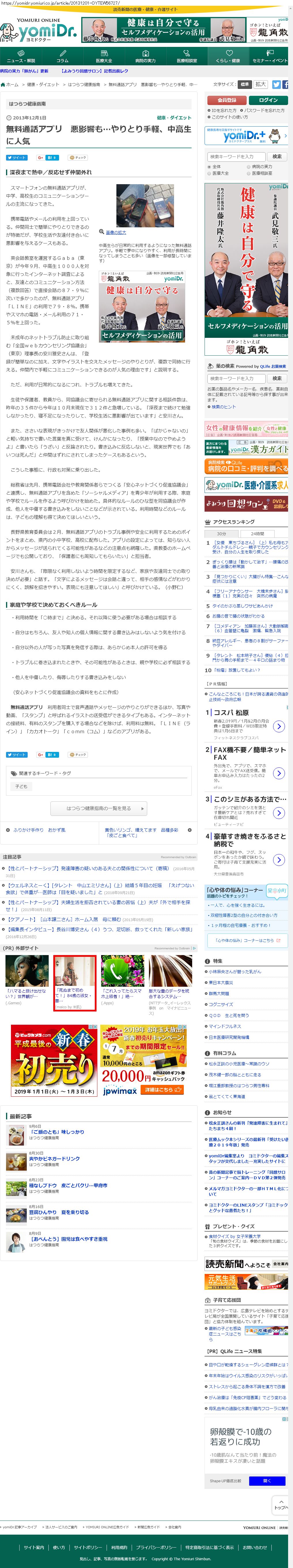Open footer link お問いあわせ
The image size is (293, 1568).
(255, 1547)
